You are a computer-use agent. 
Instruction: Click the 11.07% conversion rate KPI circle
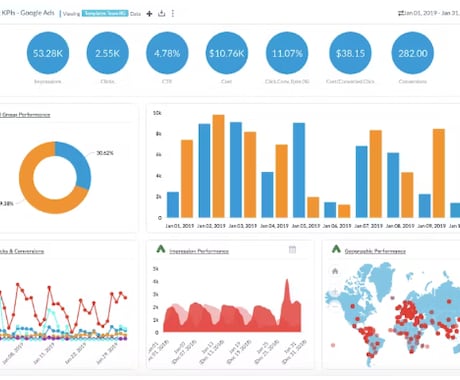click(287, 53)
